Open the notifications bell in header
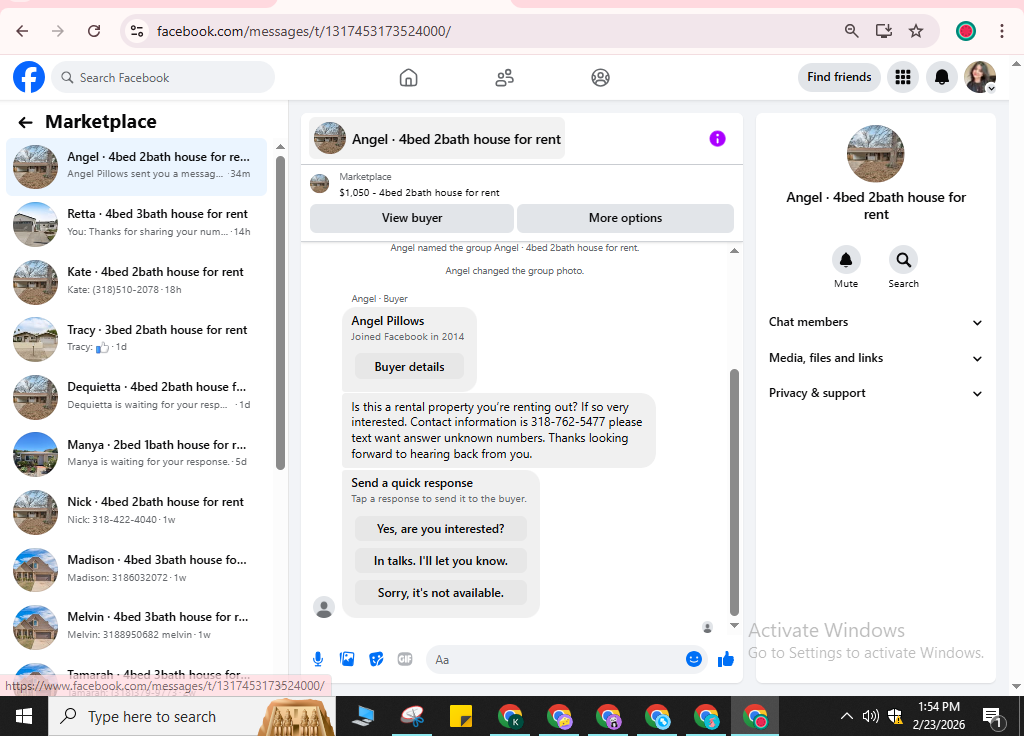 [942, 77]
